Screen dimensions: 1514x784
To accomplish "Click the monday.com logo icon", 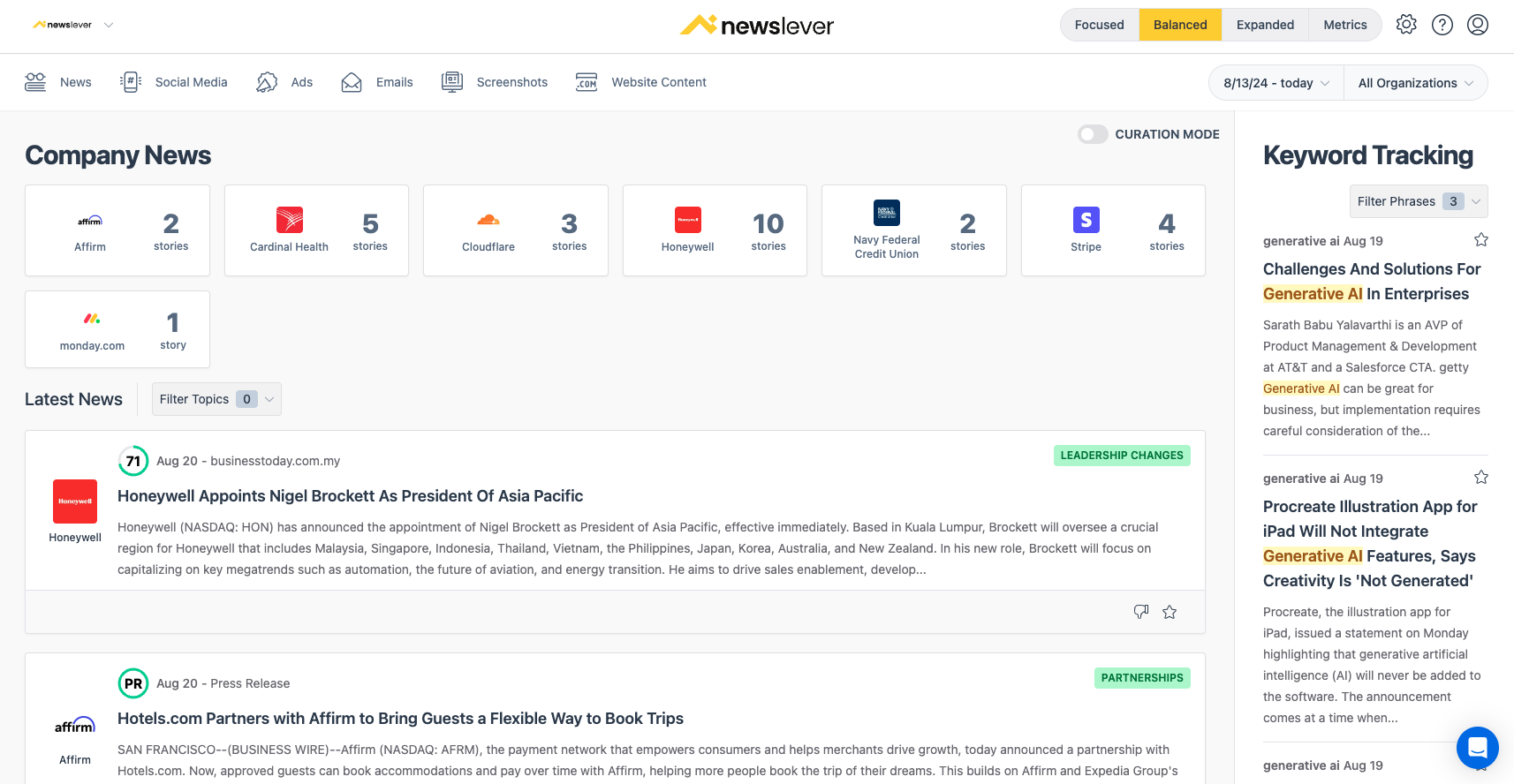I will point(92,319).
